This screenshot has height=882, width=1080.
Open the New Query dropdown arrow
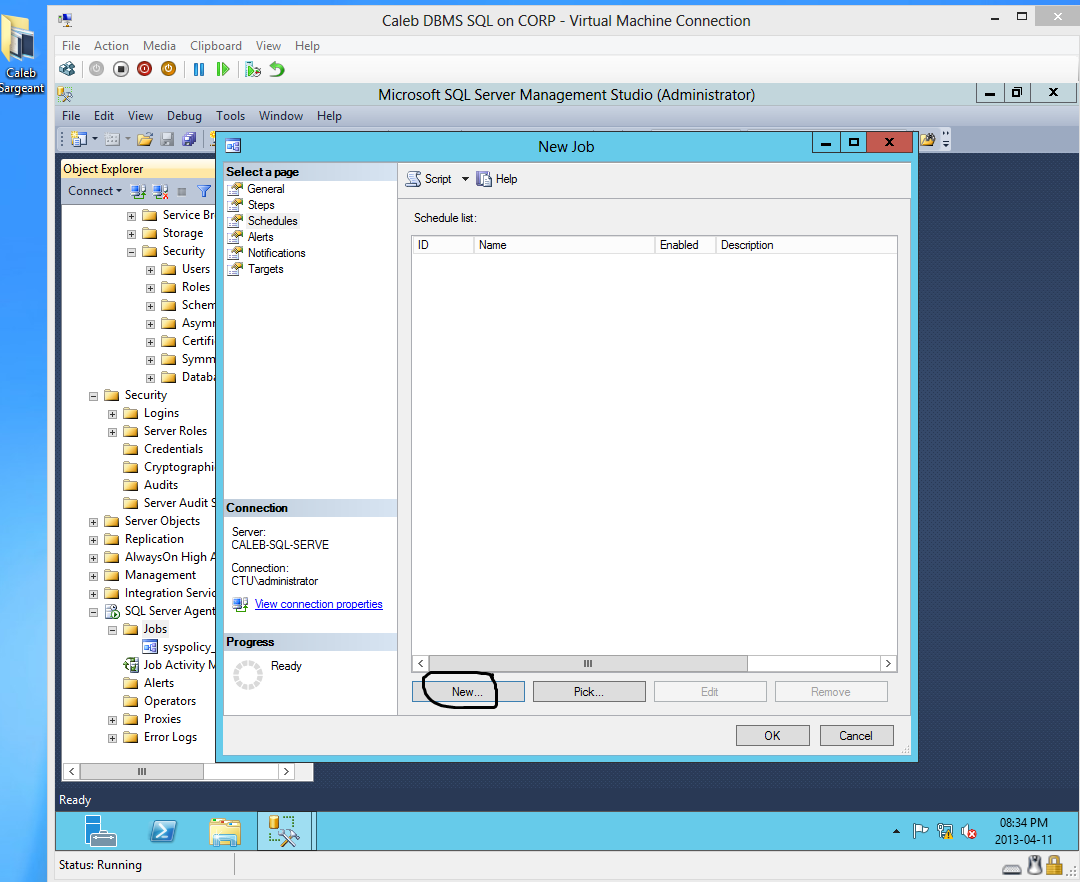click(95, 140)
